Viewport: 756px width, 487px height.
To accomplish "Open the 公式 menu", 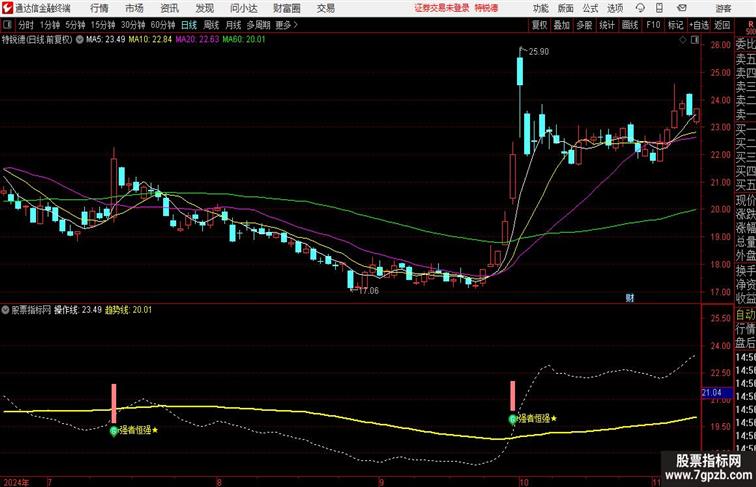I will pyautogui.click(x=590, y=8).
